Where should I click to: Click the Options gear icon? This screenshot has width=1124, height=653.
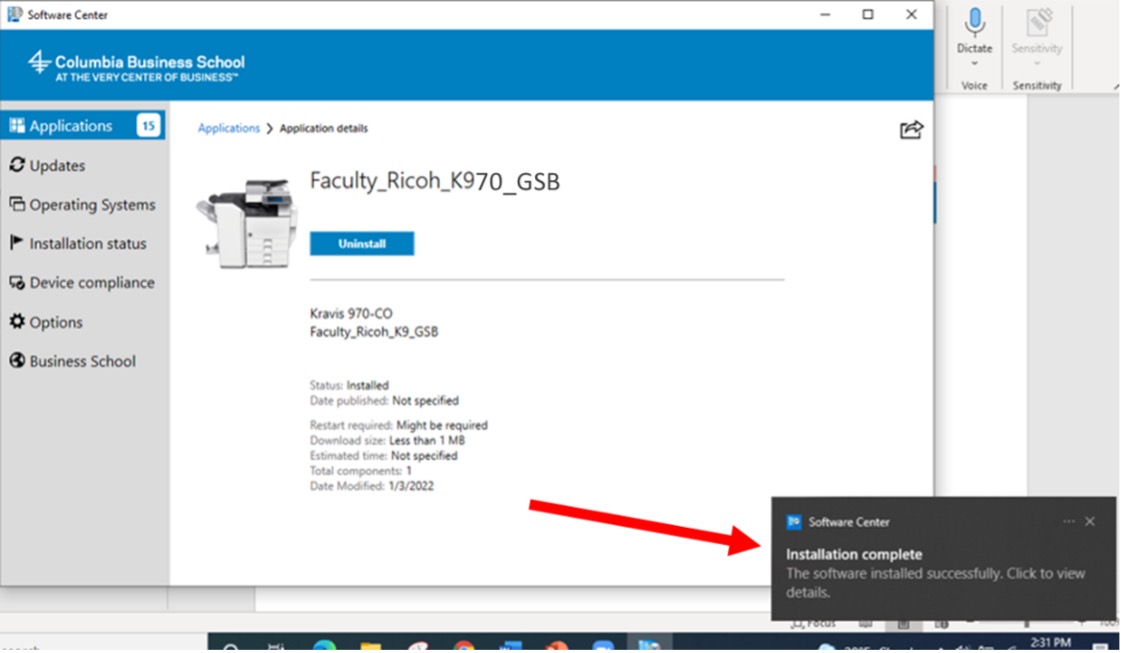16,321
